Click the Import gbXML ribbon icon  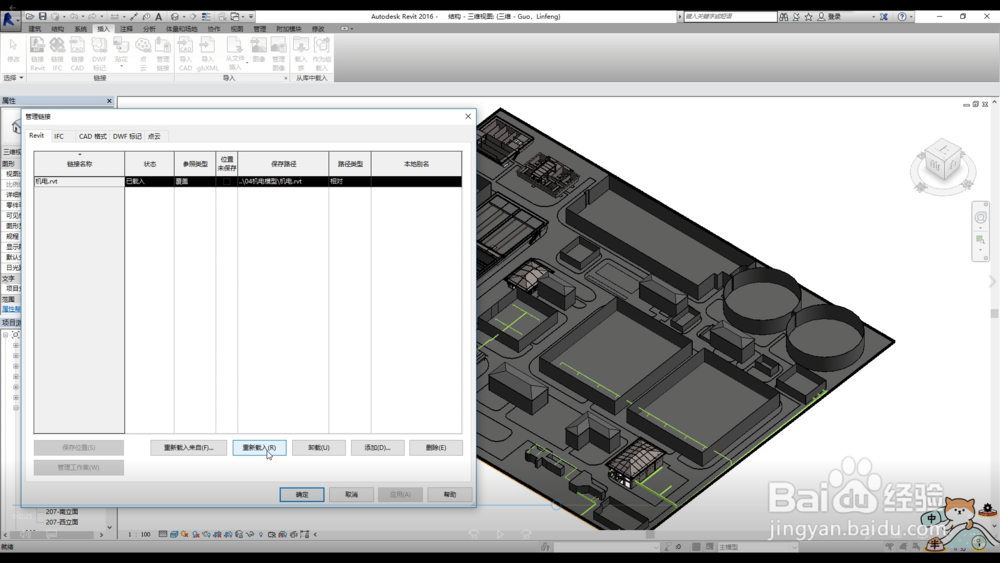pos(207,54)
